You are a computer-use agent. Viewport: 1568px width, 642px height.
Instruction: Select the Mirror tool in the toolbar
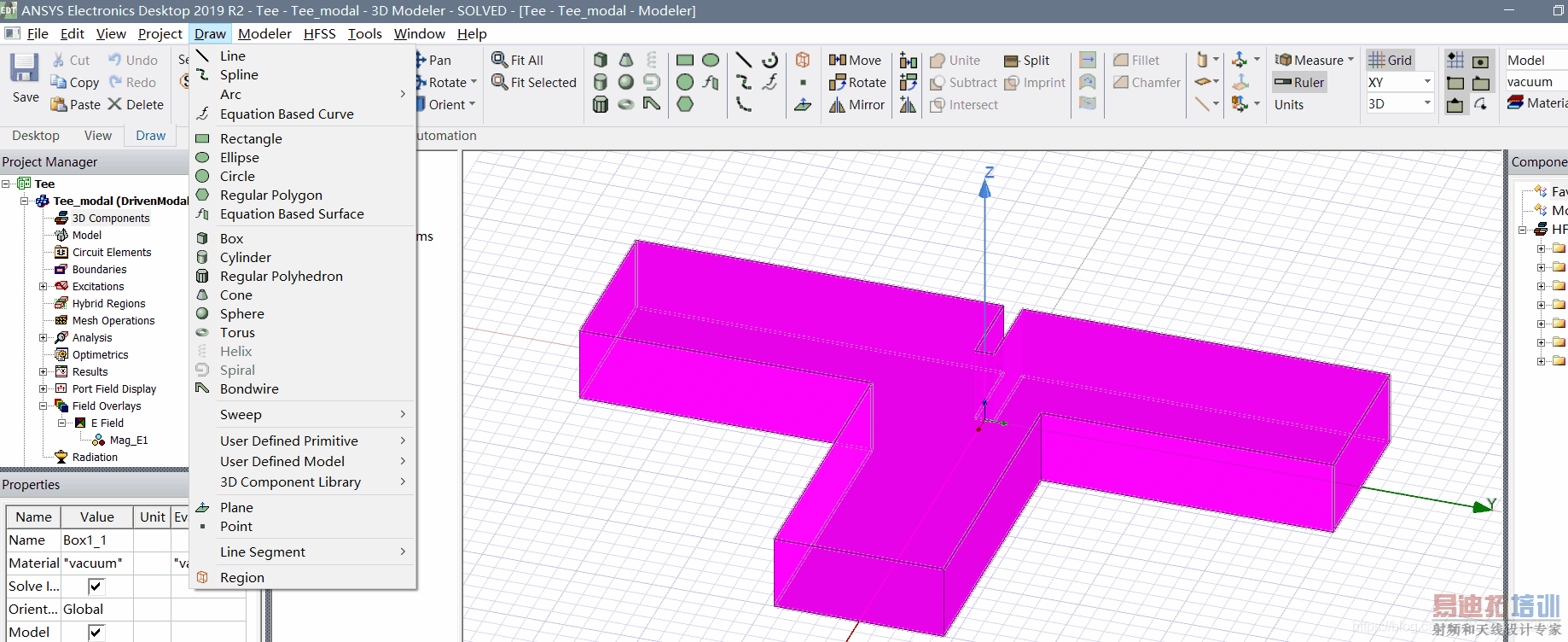[857, 105]
